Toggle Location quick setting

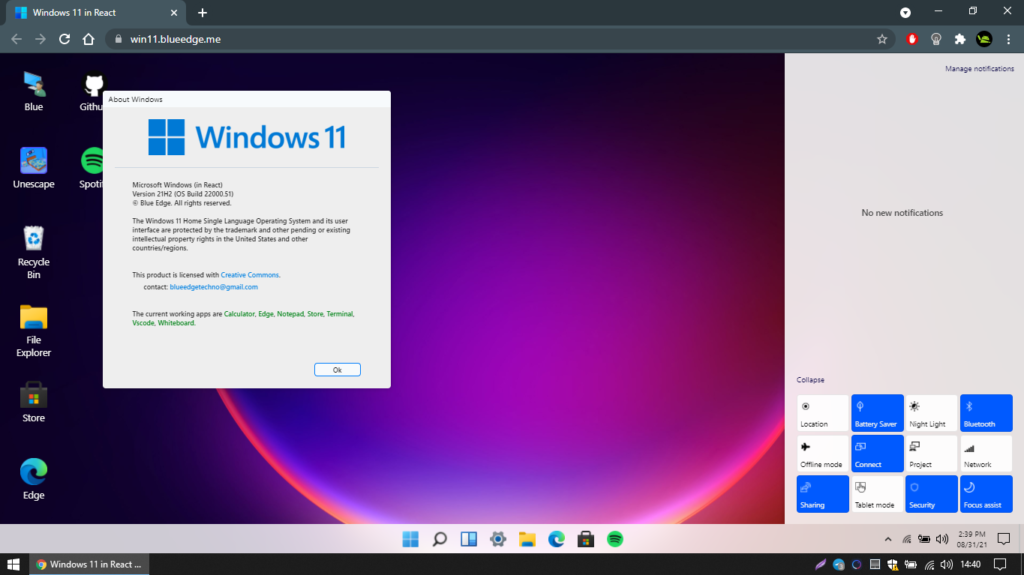click(822, 413)
